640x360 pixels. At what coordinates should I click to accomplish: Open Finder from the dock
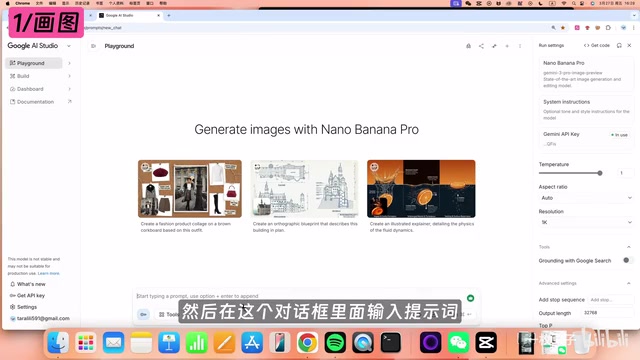58,342
